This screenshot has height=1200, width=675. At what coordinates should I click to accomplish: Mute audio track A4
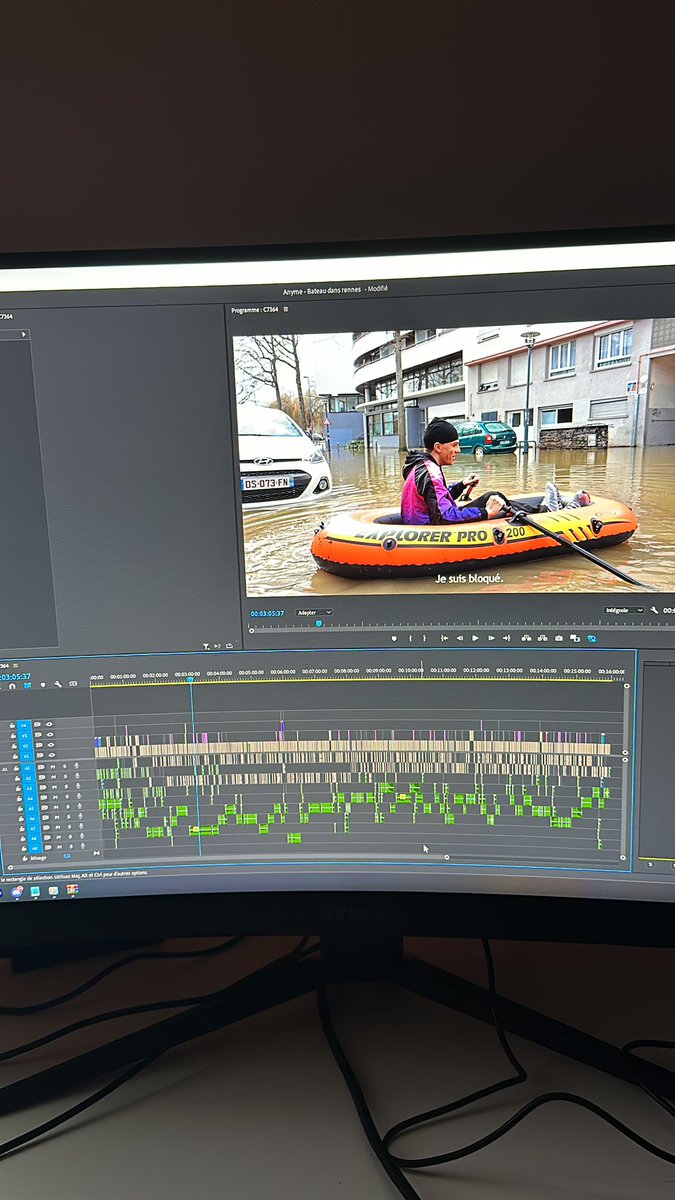55,797
